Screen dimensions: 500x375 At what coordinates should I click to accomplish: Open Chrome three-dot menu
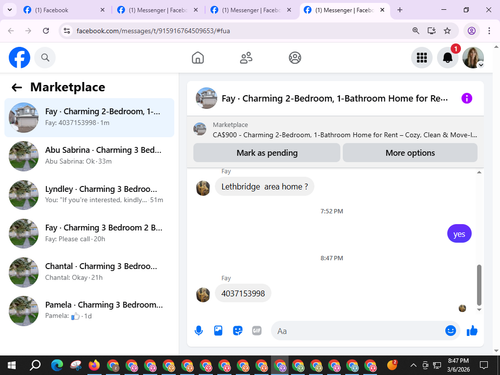489,31
